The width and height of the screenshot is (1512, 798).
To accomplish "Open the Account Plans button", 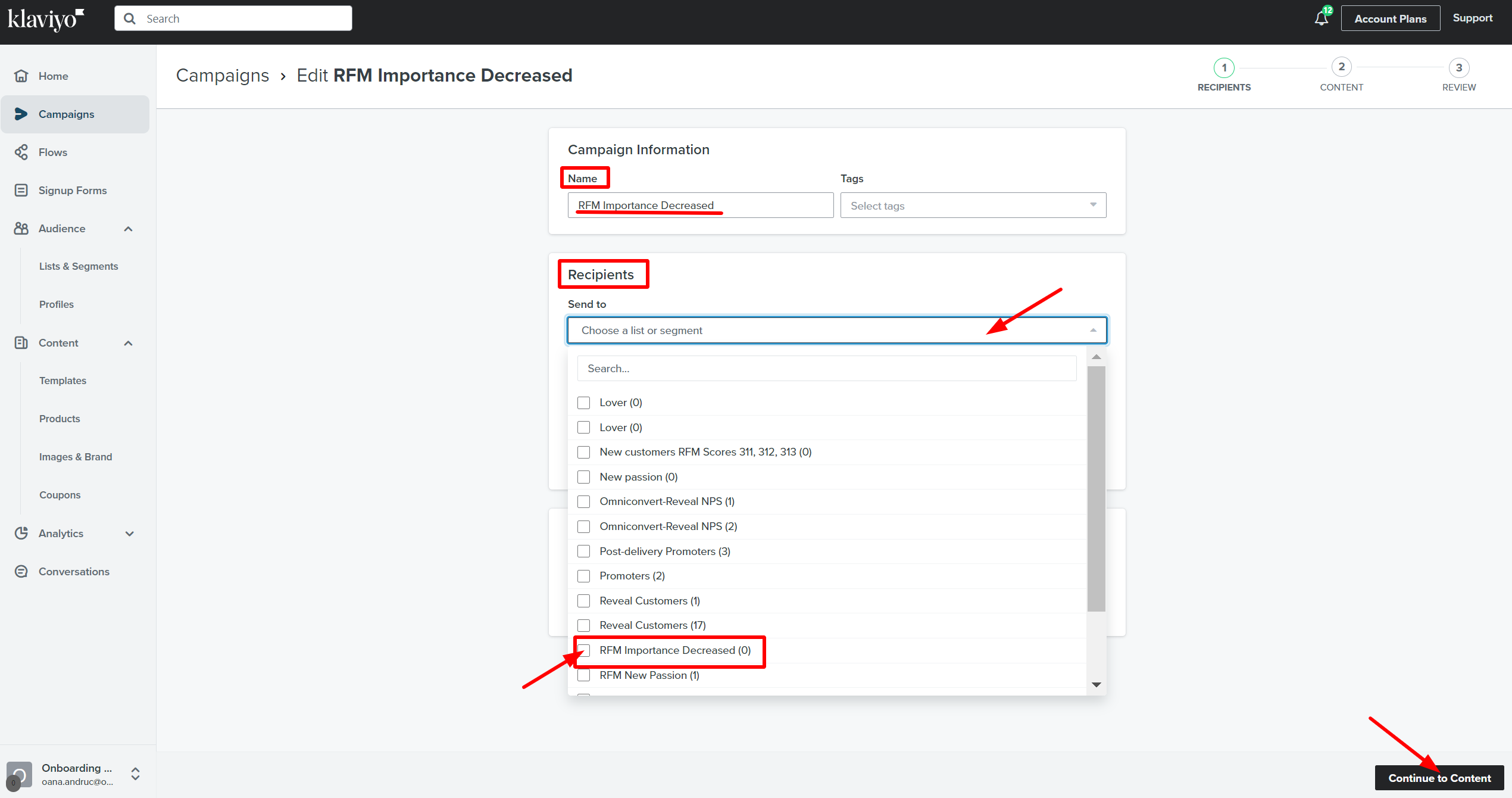I will [1390, 18].
